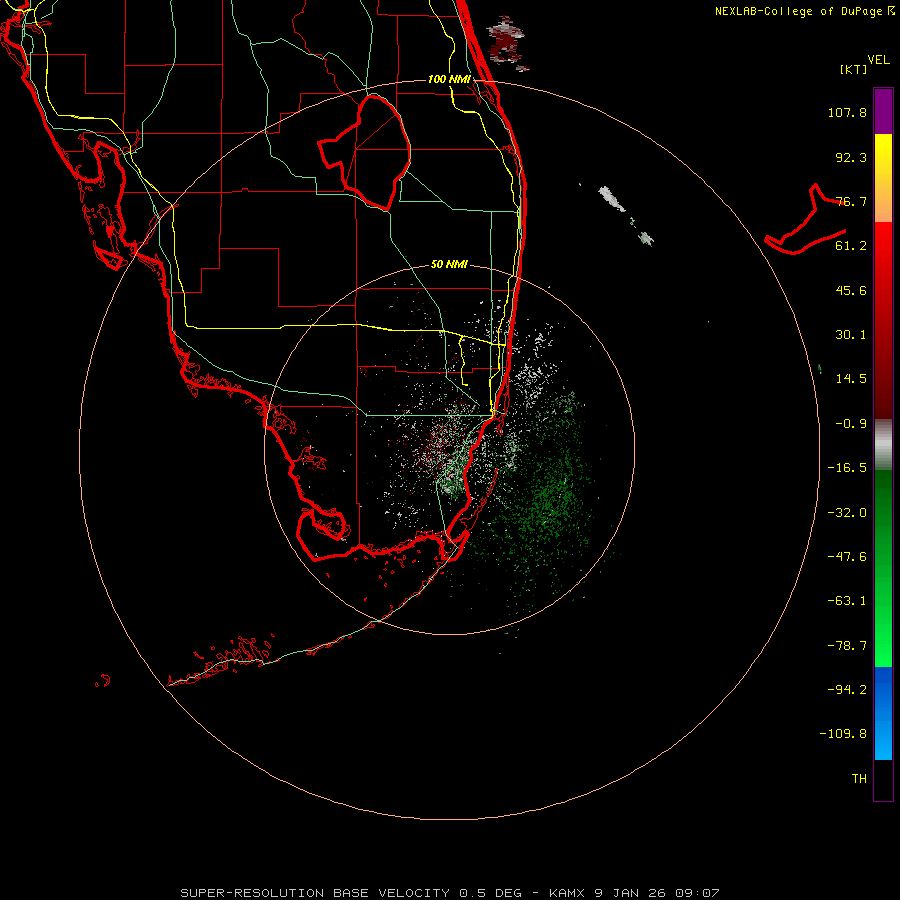Click the [KT] units label

point(854,69)
